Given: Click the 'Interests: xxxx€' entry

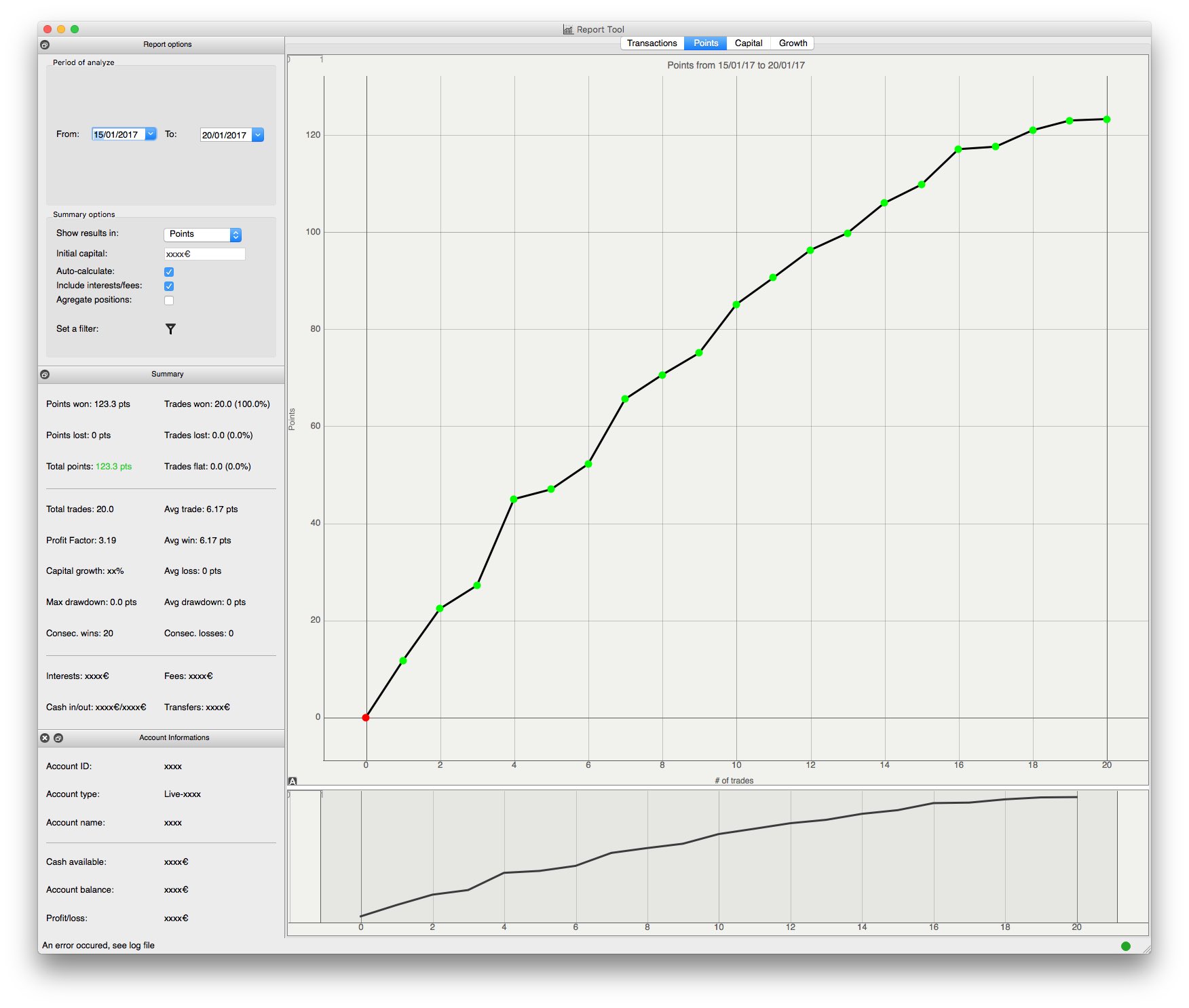Looking at the screenshot, I should point(77,676).
